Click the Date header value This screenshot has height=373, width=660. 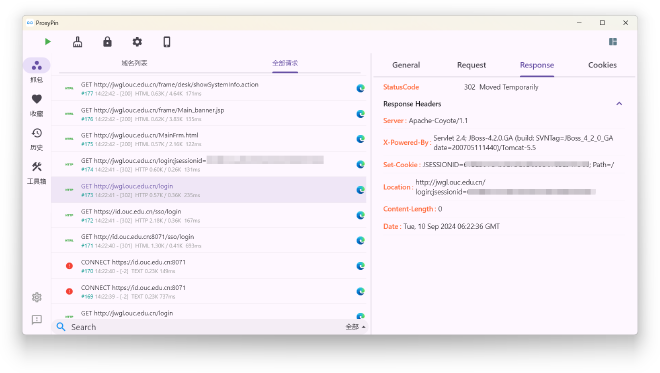(451, 226)
